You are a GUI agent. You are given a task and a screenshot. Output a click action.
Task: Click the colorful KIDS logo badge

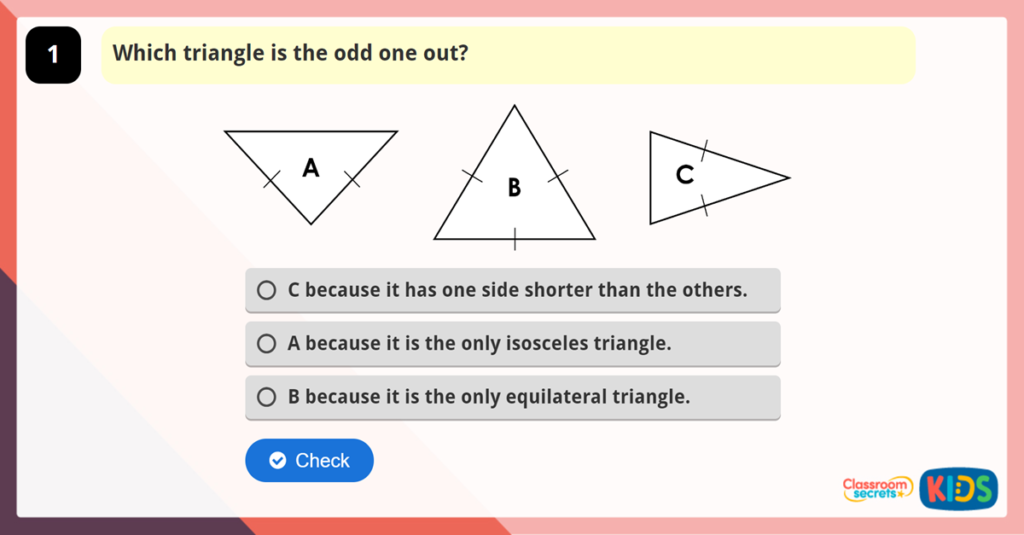click(958, 488)
